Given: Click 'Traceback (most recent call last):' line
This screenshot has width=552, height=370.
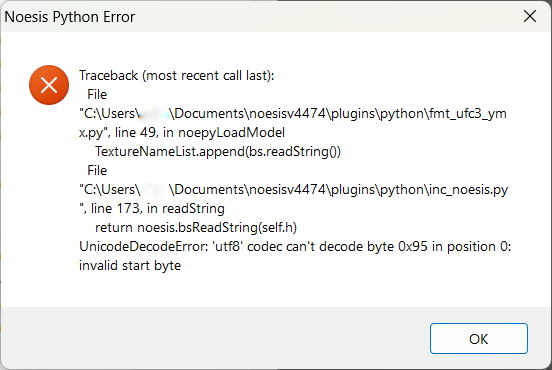Looking at the screenshot, I should (176, 75).
